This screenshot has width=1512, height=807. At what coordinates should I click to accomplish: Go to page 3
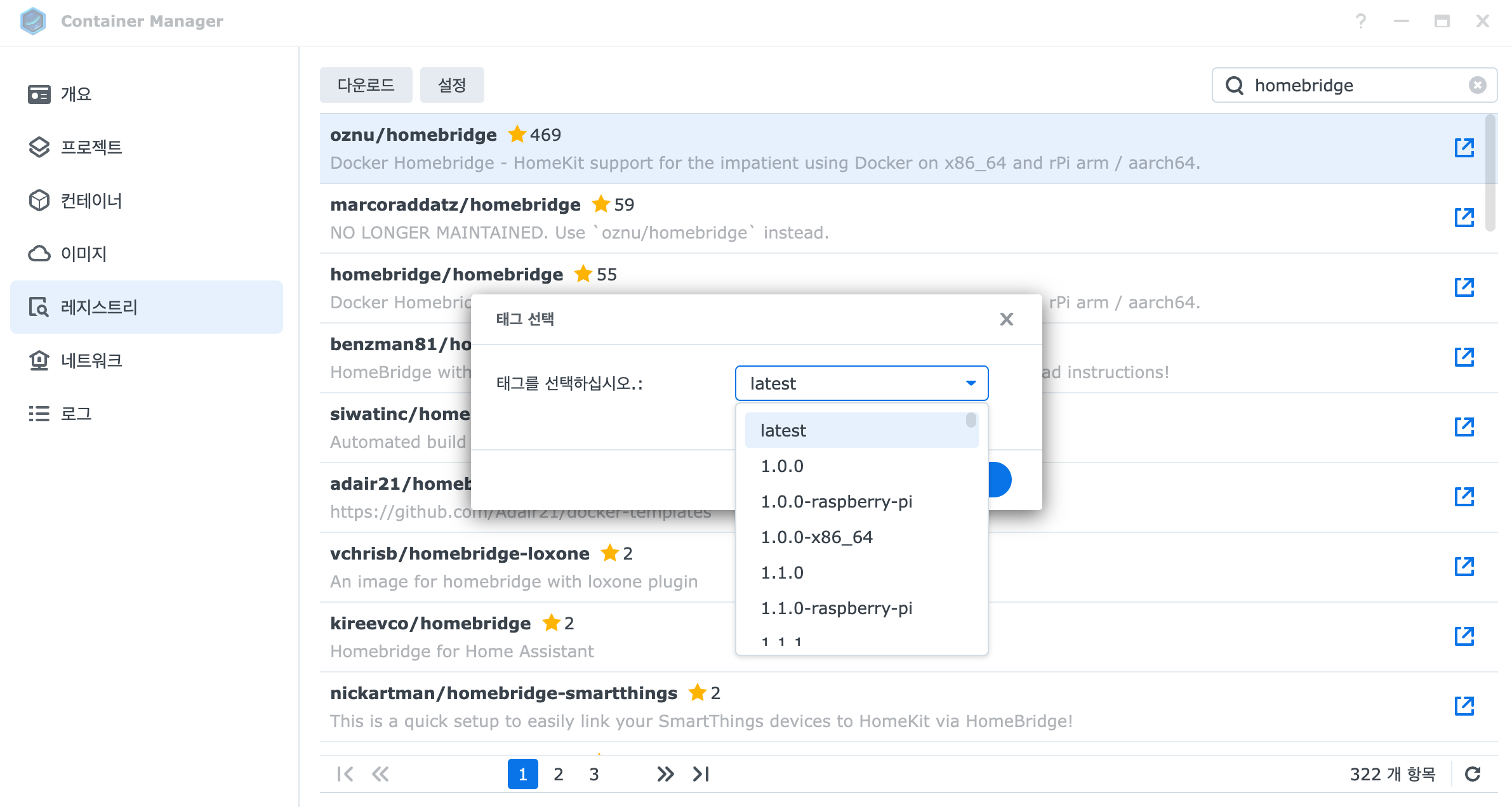coord(594,774)
